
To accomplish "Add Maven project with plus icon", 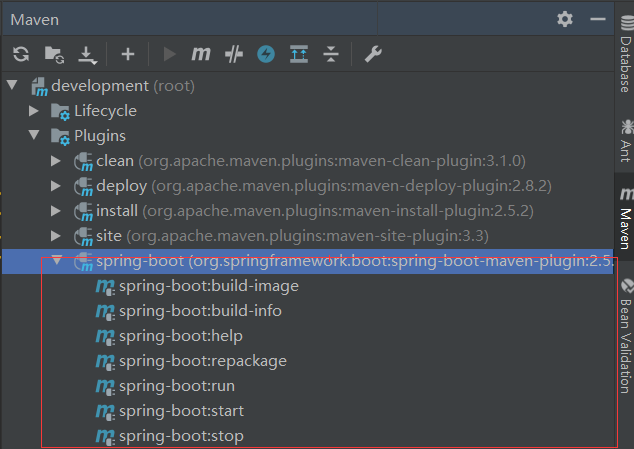I will 128,54.
